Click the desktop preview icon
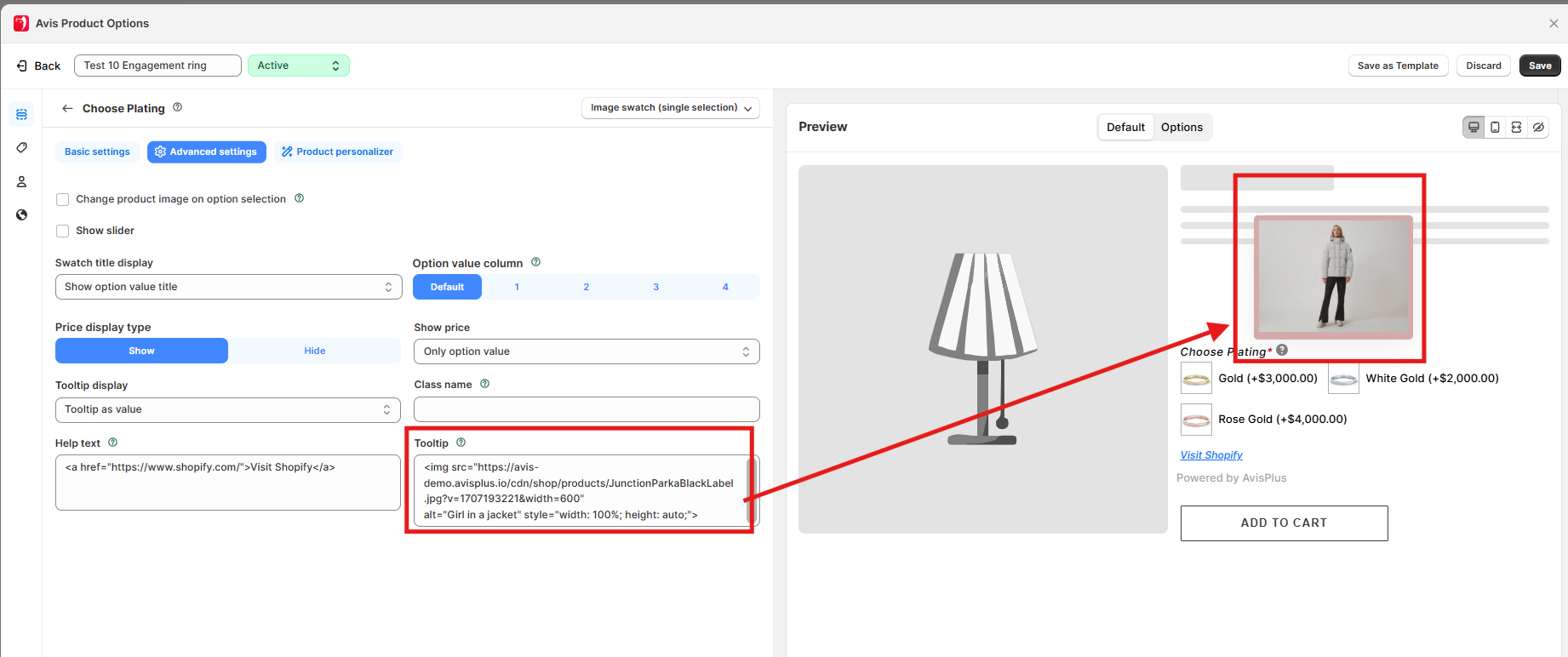Screen dimensions: 1568x657 pyautogui.click(x=1474, y=127)
